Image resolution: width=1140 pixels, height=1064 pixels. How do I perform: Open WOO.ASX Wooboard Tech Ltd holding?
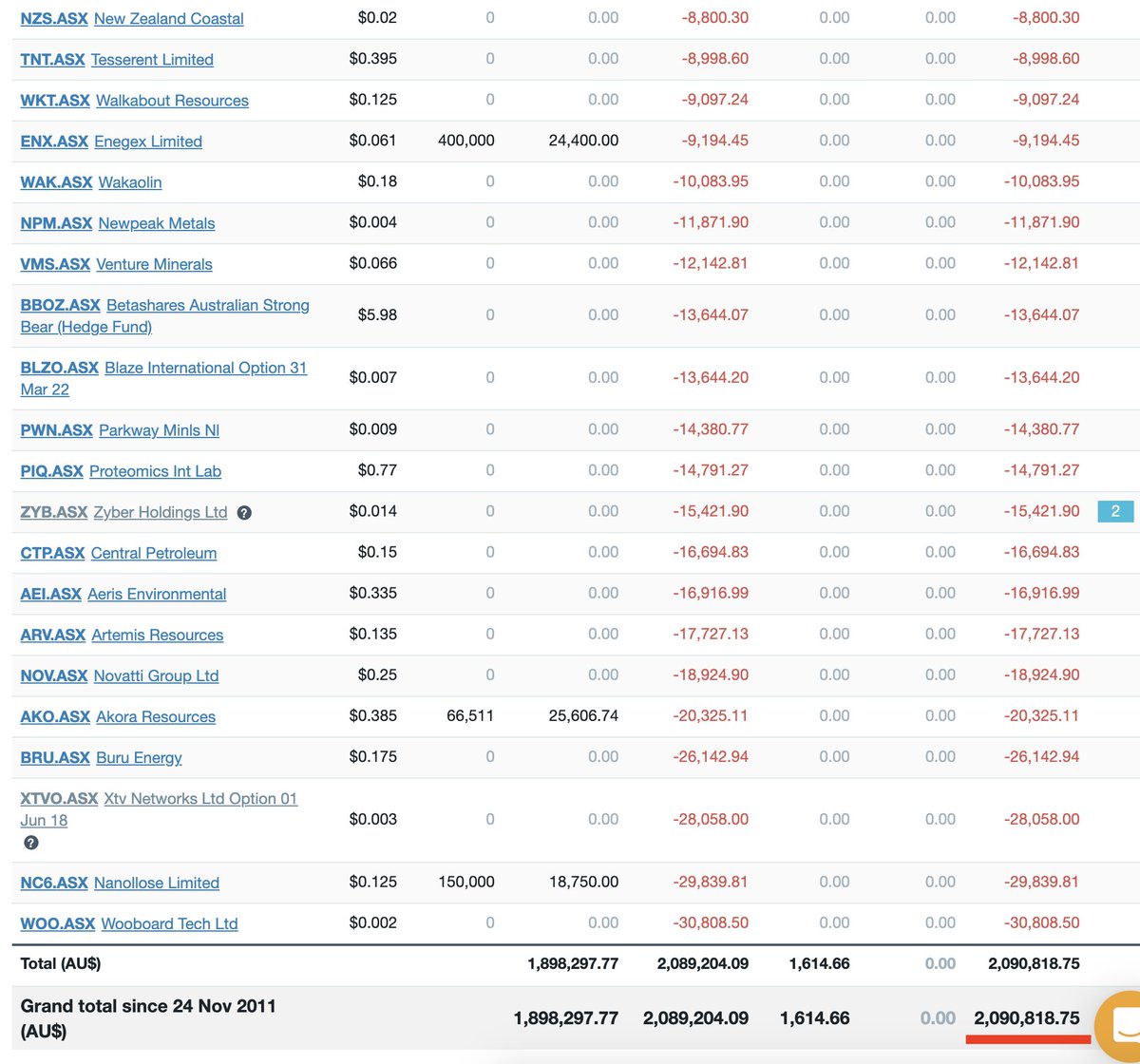(129, 922)
